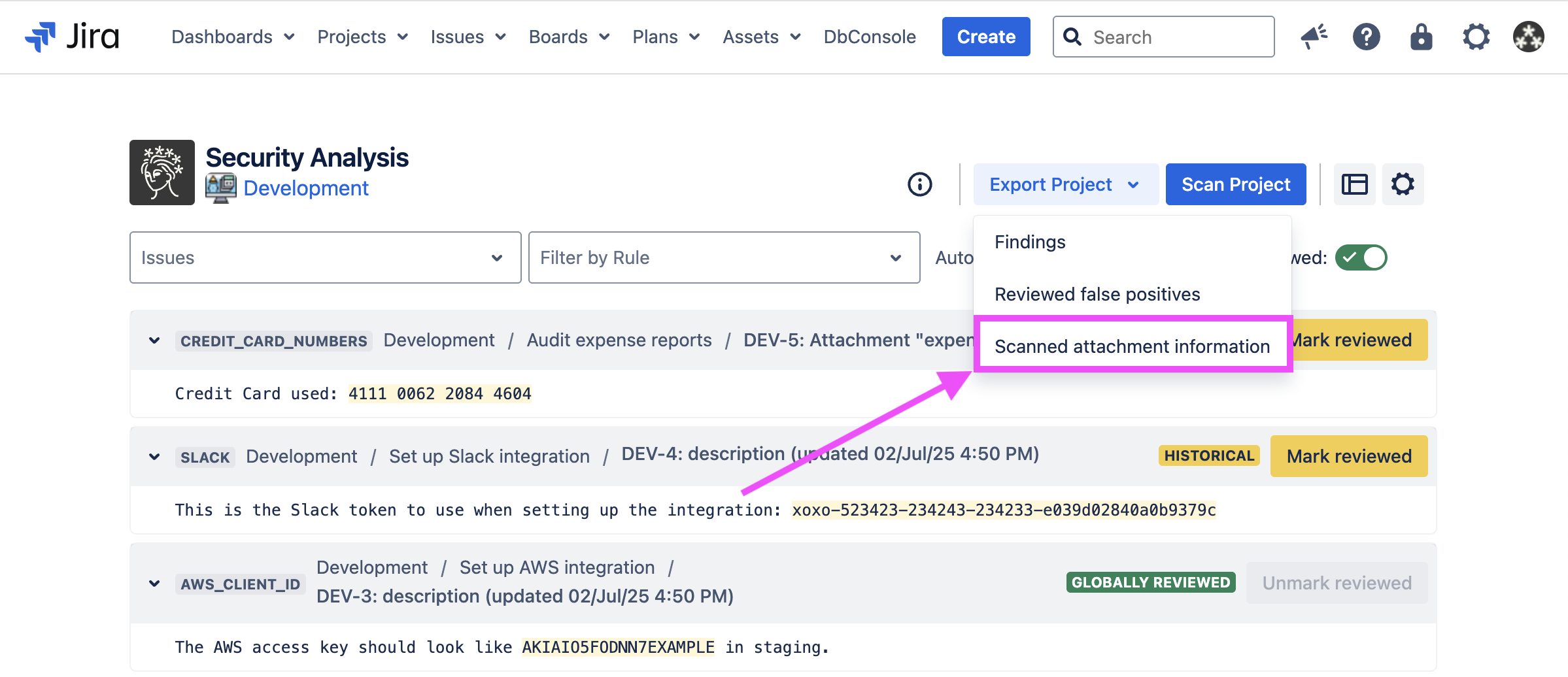The height and width of the screenshot is (677, 1568).
Task: Collapse the SLACK finding row
Action: coord(154,457)
